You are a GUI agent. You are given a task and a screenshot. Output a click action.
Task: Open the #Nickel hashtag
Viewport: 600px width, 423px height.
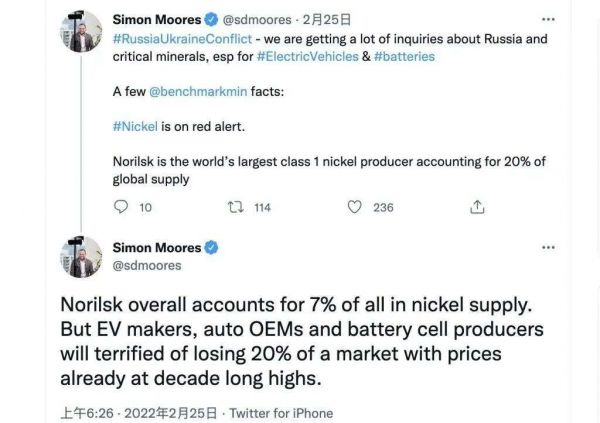[x=136, y=126]
